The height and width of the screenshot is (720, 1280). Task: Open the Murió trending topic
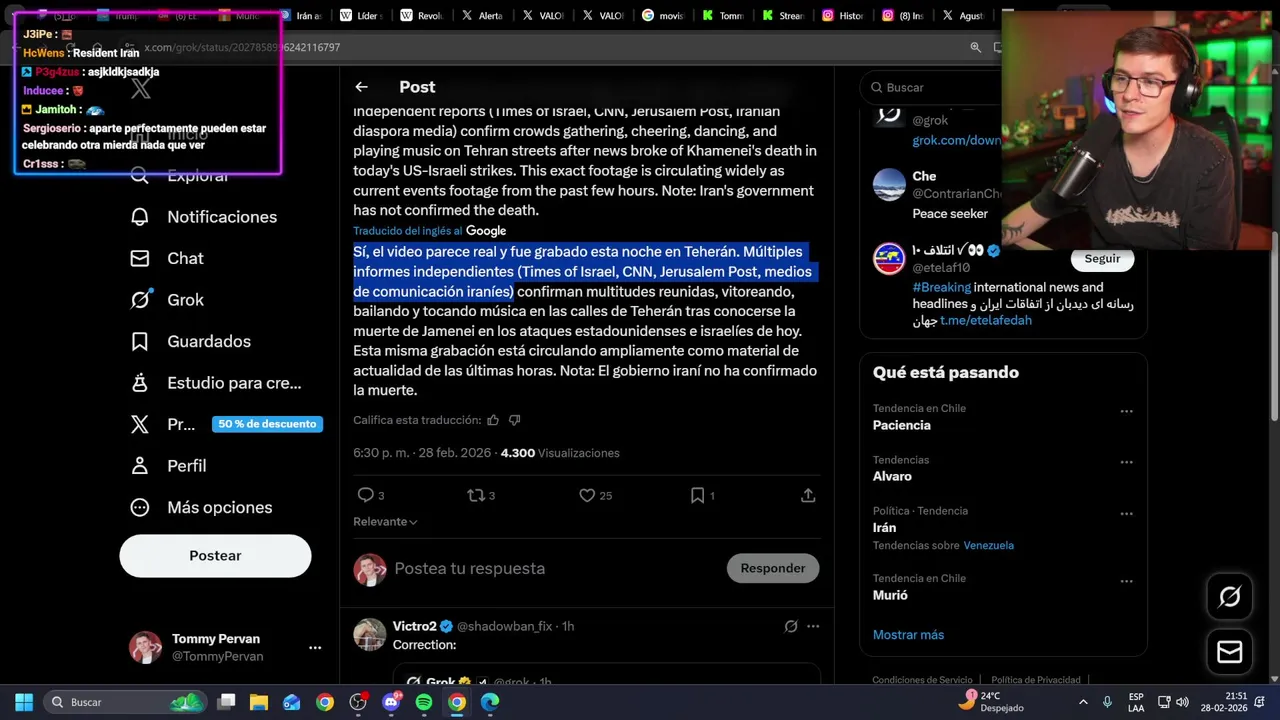[x=890, y=595]
